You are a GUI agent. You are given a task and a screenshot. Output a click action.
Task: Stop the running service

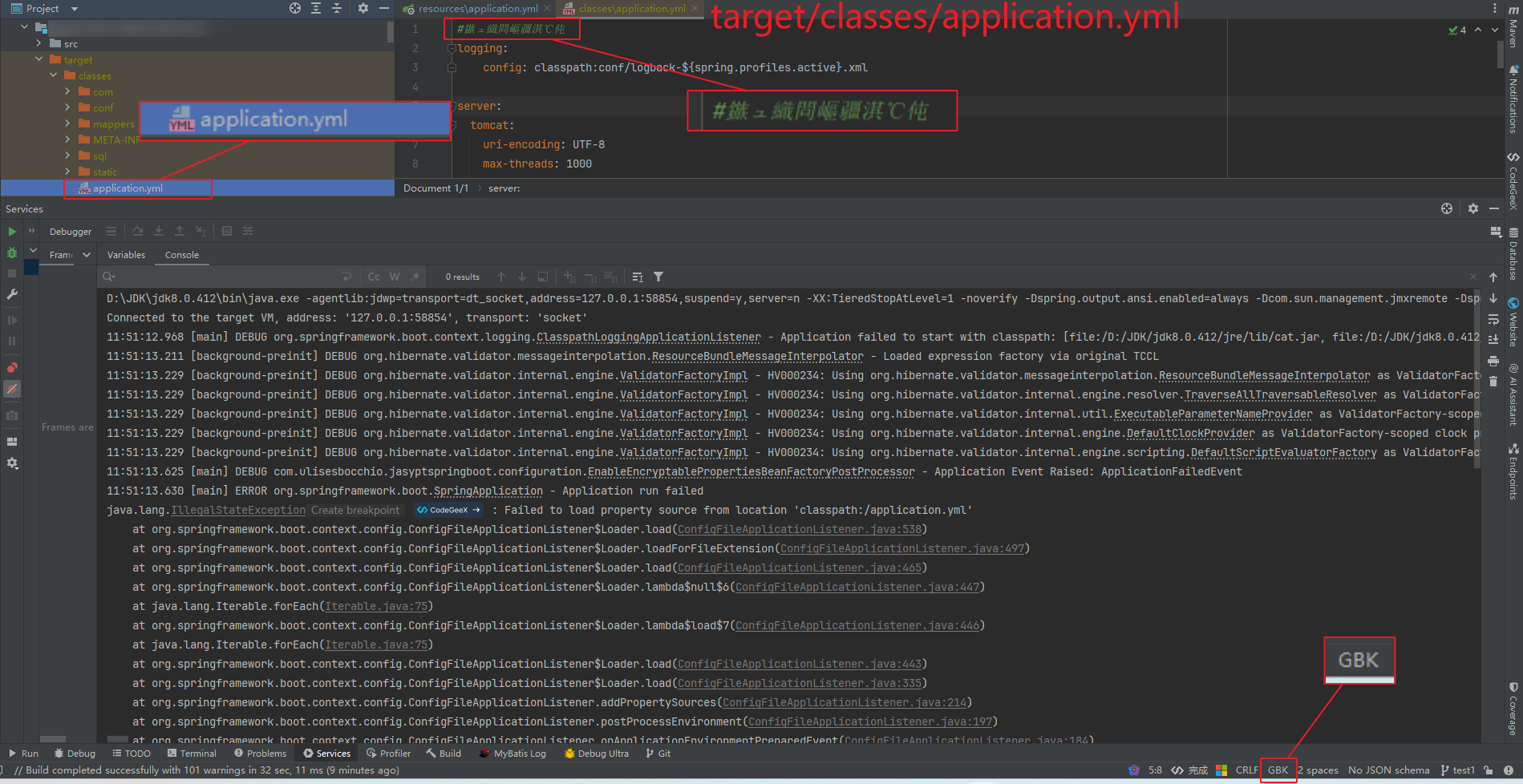point(12,273)
